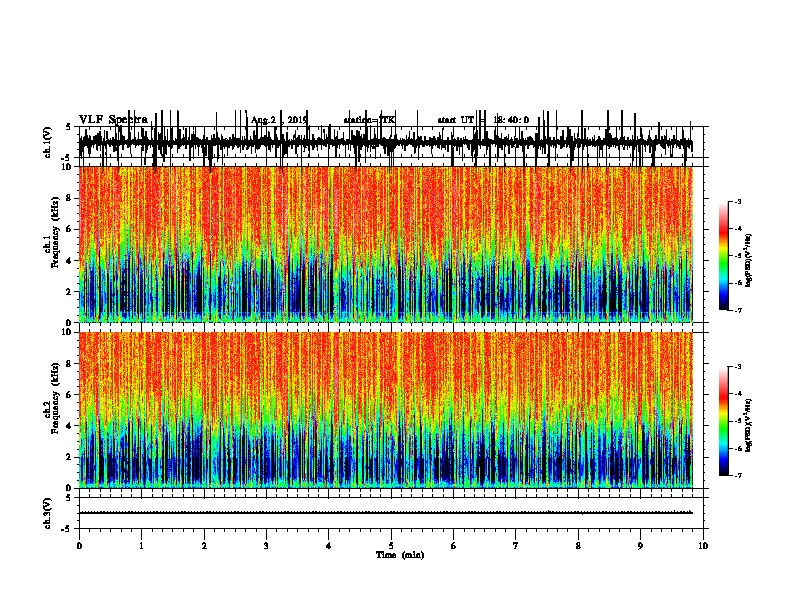The width and height of the screenshot is (792, 612).
Task: Click the ch.2 colorbar log(PSD) units label
Action: click(749, 425)
